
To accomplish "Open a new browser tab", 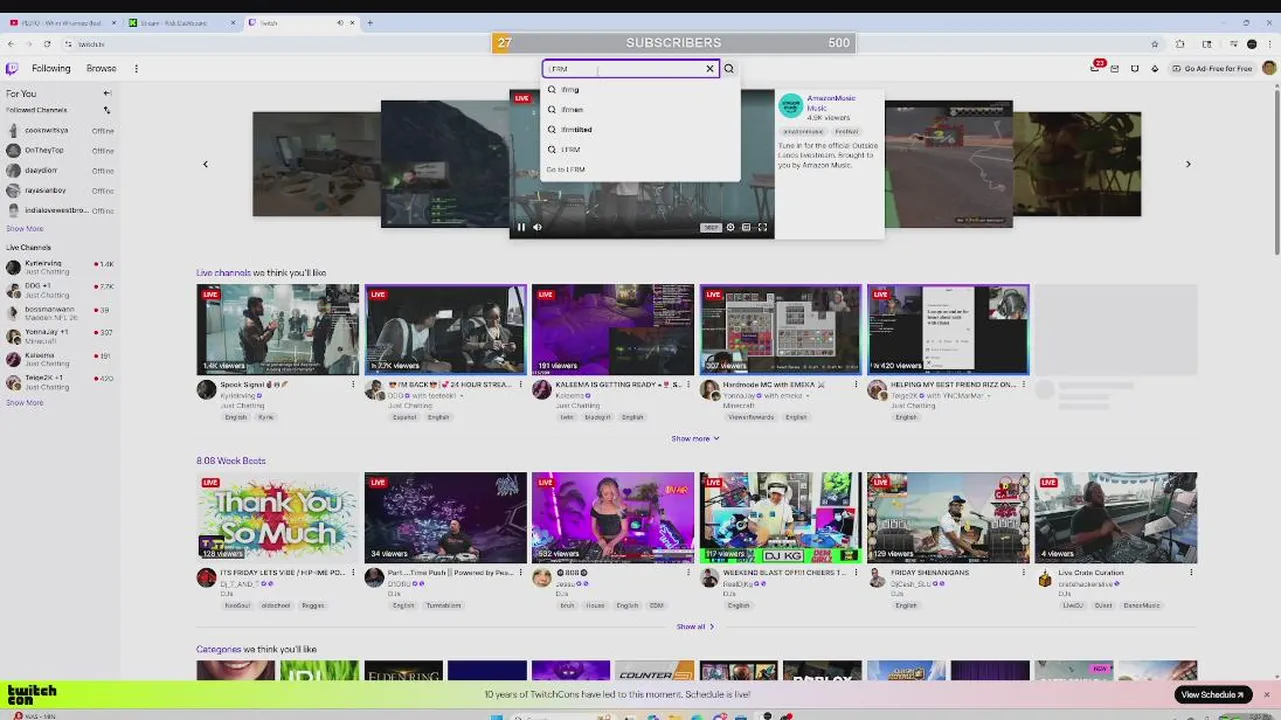I will [x=370, y=22].
